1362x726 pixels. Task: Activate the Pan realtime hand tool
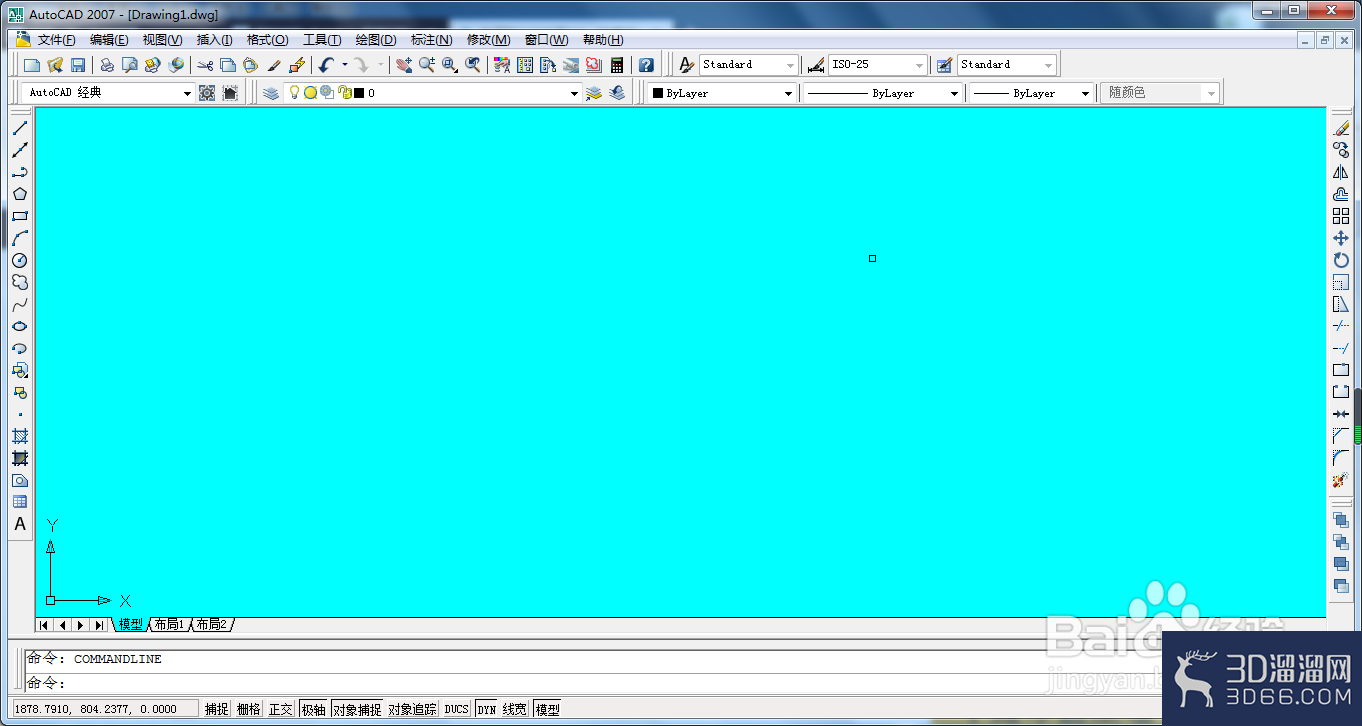tap(404, 65)
